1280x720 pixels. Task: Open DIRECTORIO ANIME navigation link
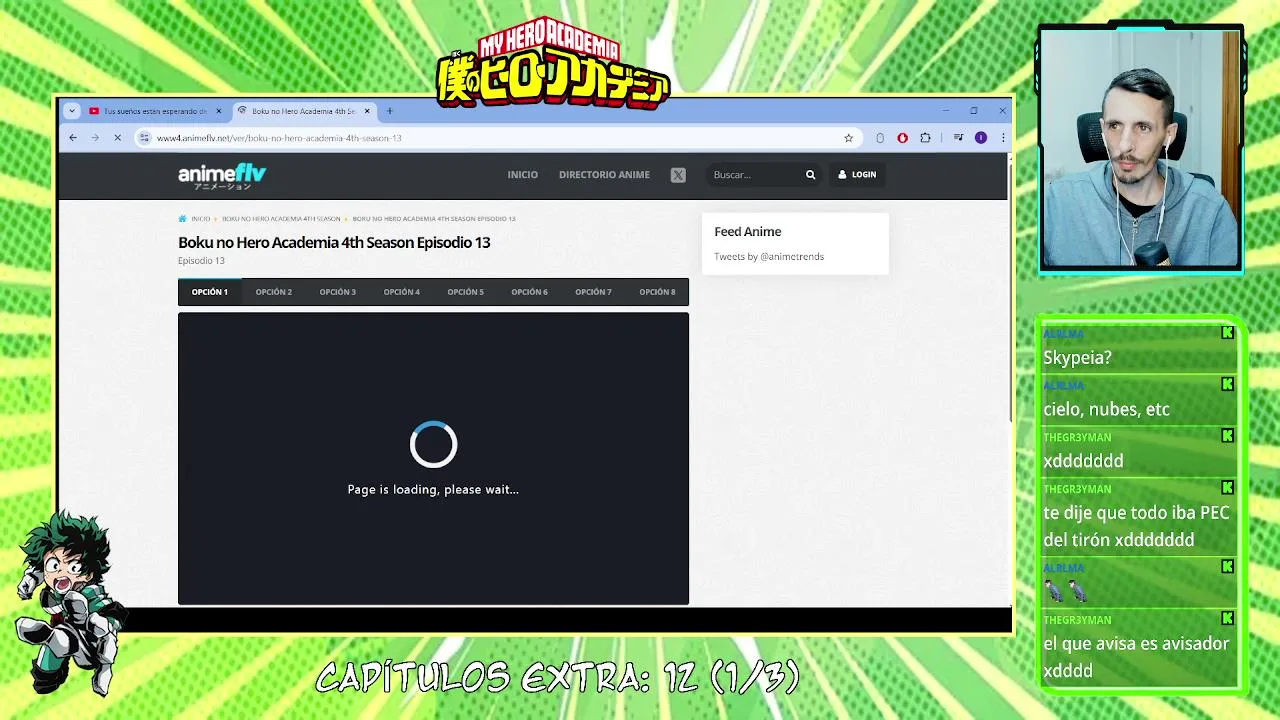point(604,175)
